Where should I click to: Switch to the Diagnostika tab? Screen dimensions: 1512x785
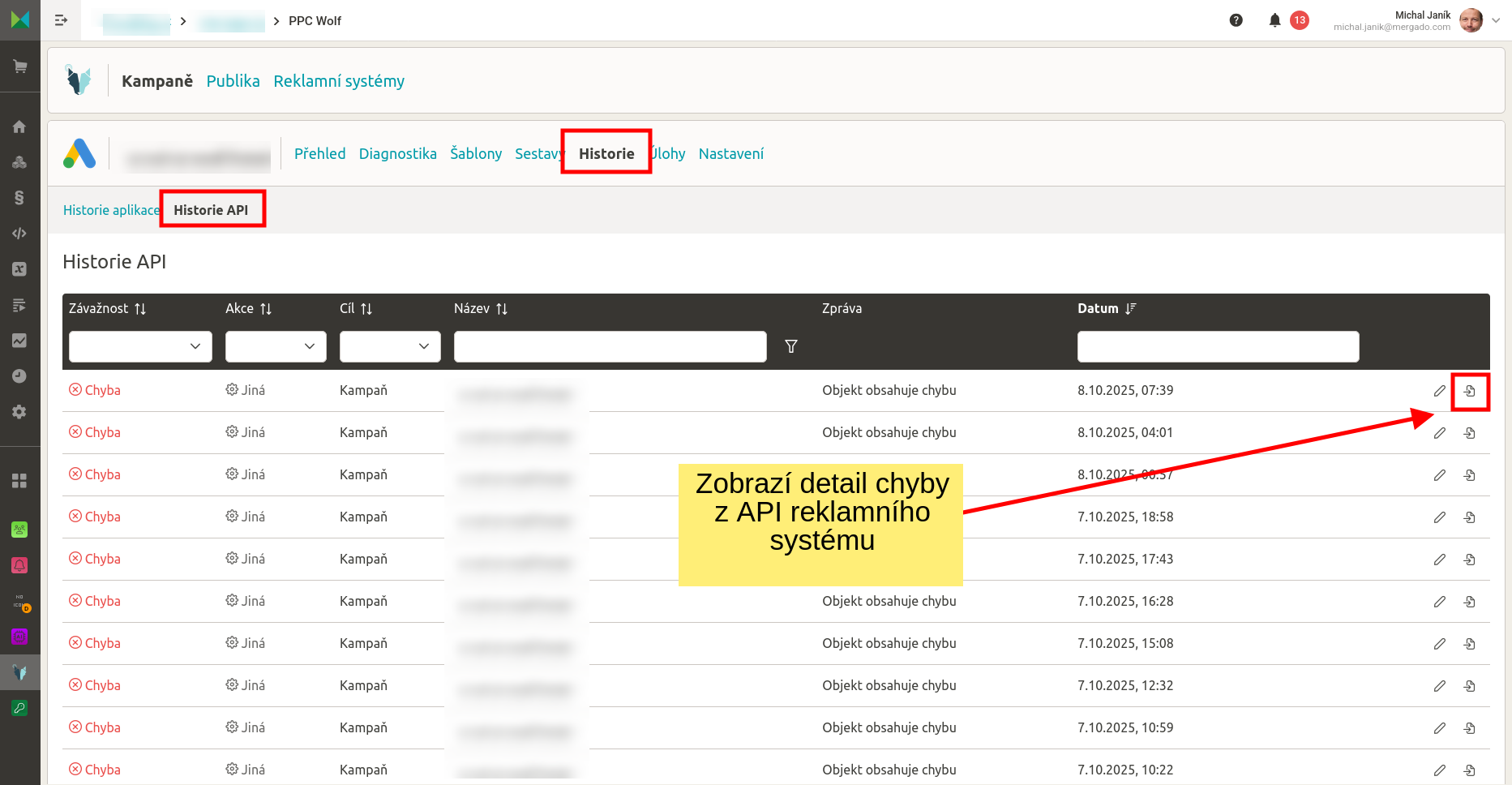[x=397, y=154]
